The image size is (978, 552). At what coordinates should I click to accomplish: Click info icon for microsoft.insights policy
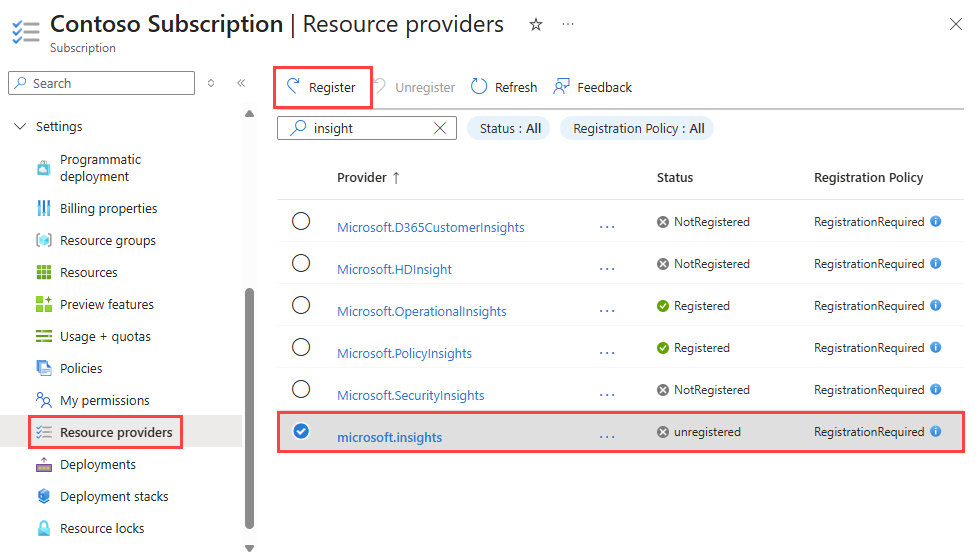pyautogui.click(x=936, y=432)
